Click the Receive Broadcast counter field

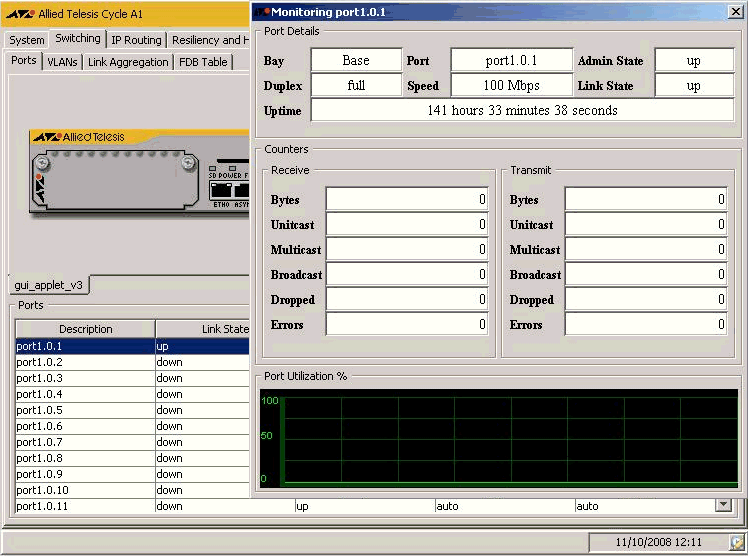[x=407, y=274]
